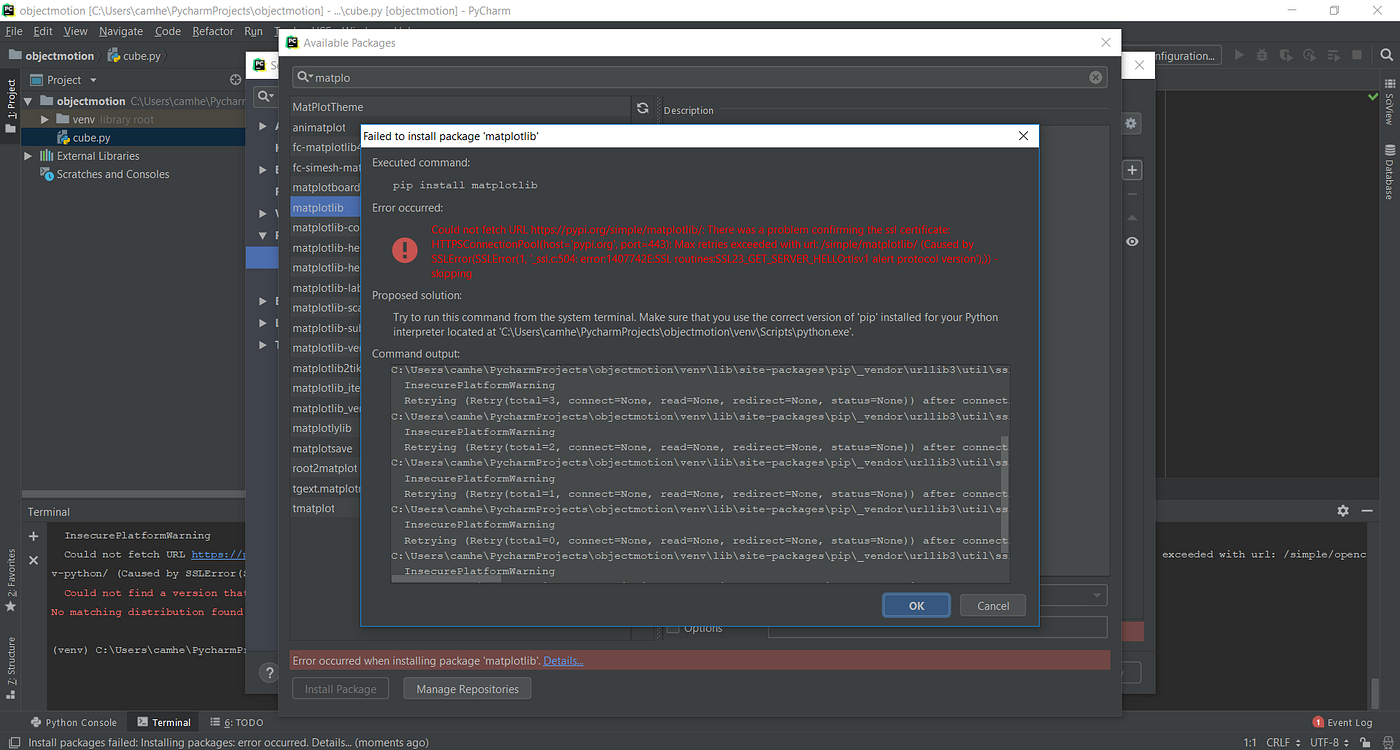Open the Refactor menu
This screenshot has width=1400, height=750.
tap(213, 31)
